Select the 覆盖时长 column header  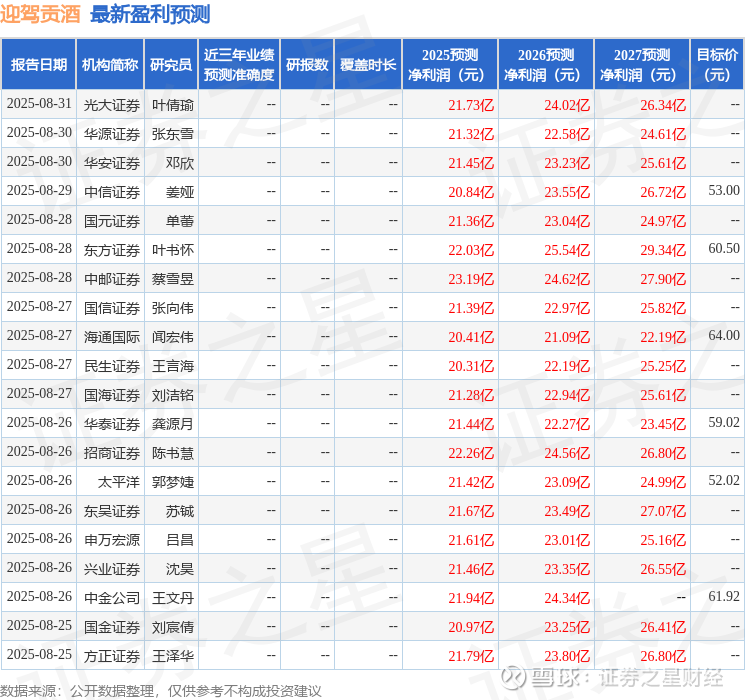(368, 65)
